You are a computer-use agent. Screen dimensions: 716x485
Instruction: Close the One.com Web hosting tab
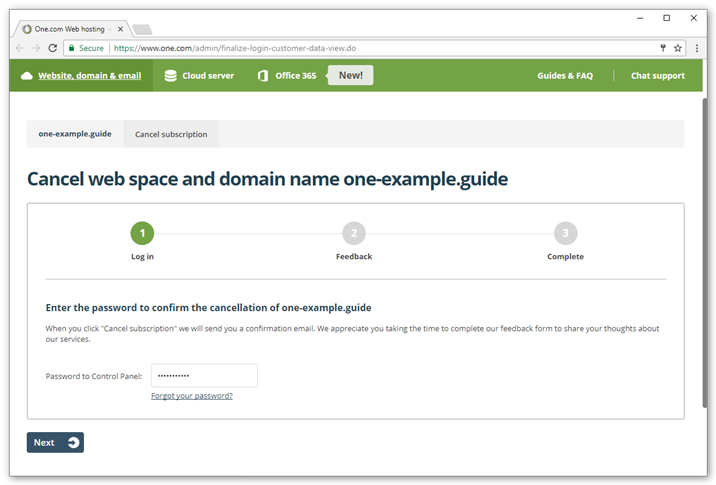tap(120, 29)
